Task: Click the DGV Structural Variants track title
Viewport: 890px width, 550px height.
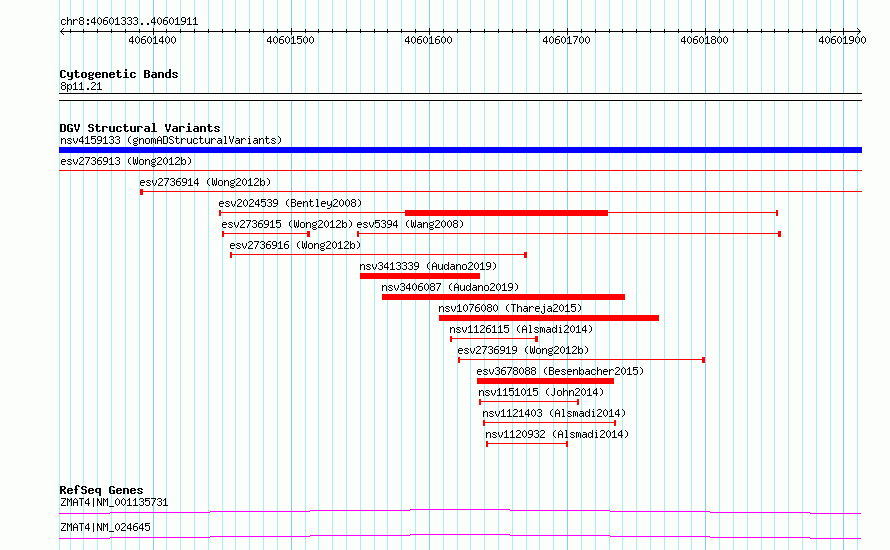Action: coord(140,128)
